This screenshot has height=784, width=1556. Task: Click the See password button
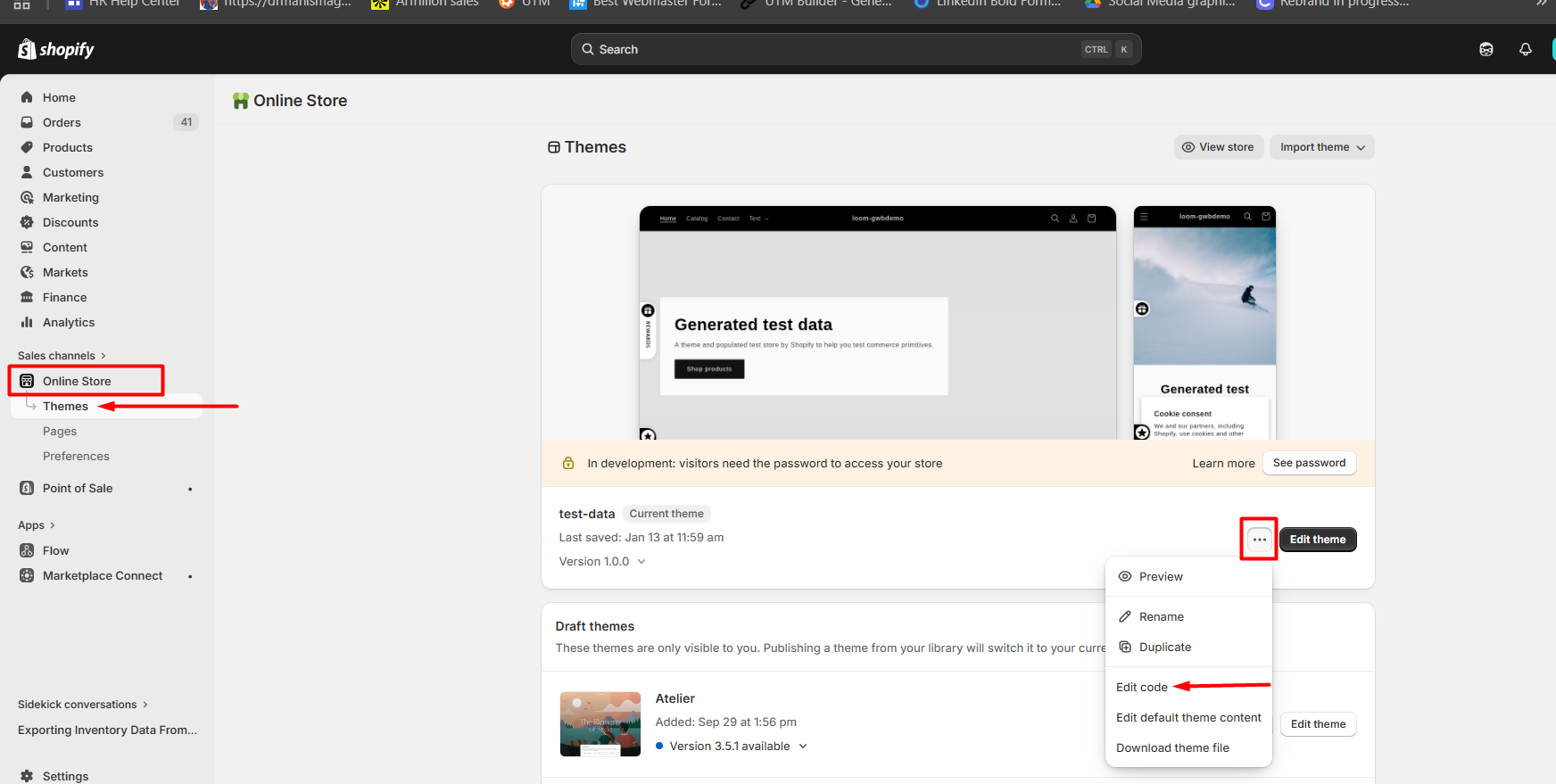(1309, 463)
